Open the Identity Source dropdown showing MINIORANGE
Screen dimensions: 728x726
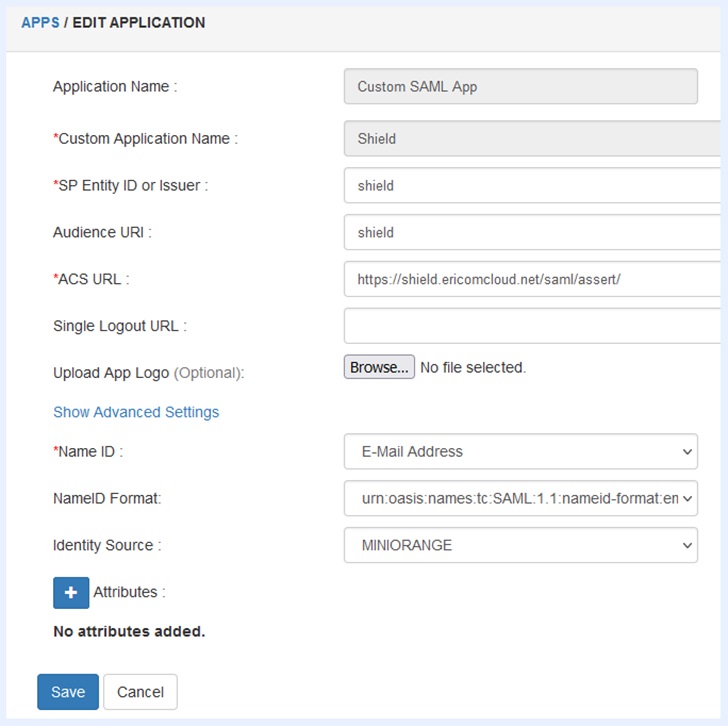tap(520, 545)
